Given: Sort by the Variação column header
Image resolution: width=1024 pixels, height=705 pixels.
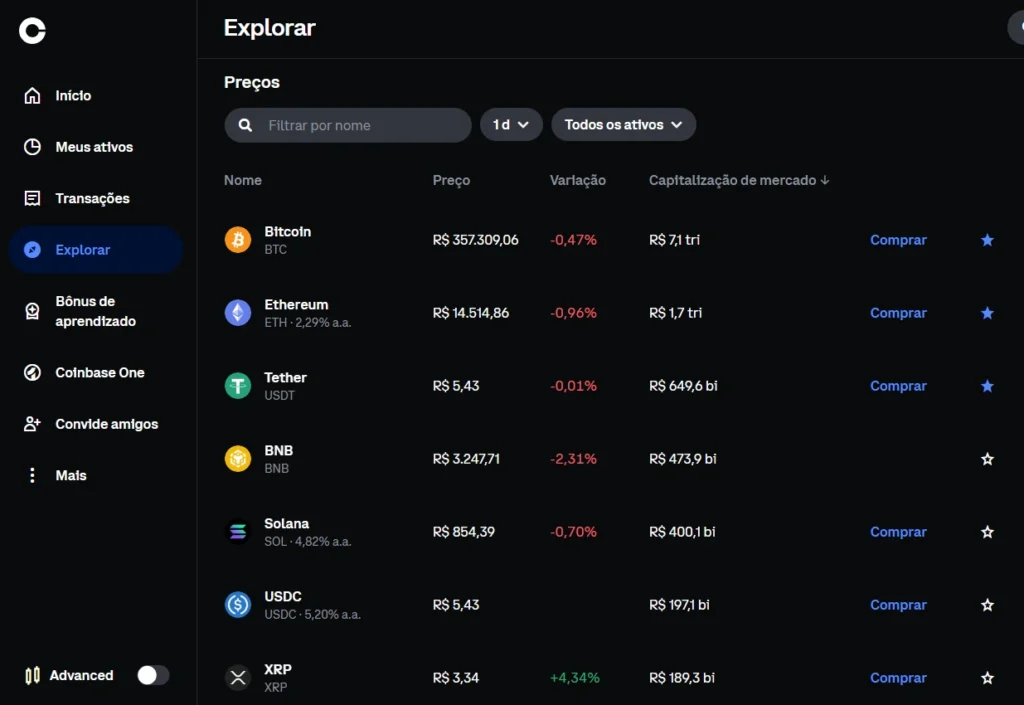Looking at the screenshot, I should pyautogui.click(x=578, y=180).
